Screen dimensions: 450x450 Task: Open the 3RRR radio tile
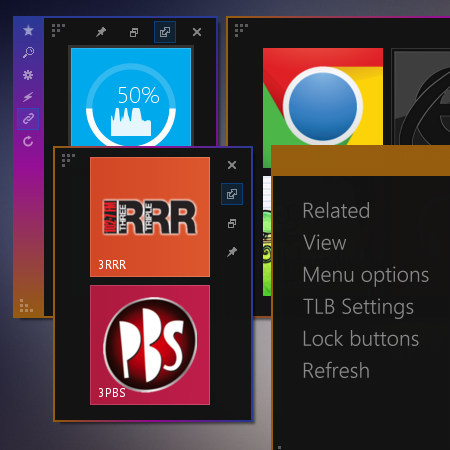(150, 217)
